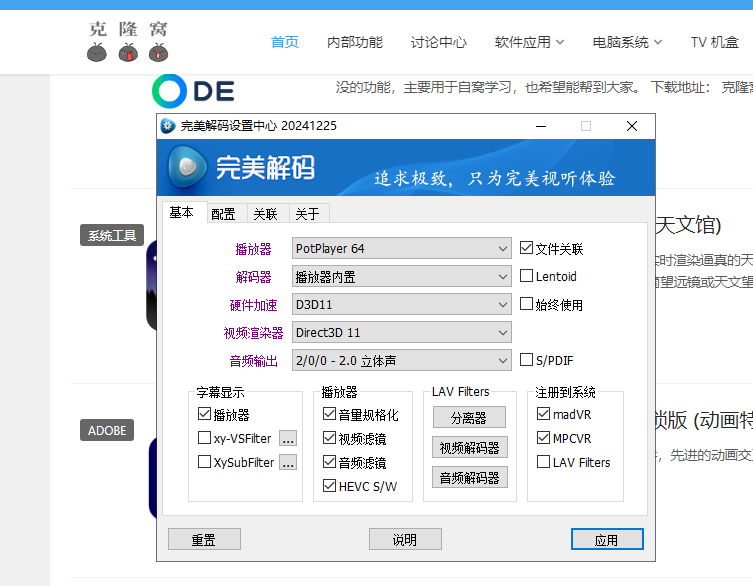This screenshot has height=586, width=753.
Task: Open the 硬件加速 D3D11 dropdown
Action: point(401,305)
